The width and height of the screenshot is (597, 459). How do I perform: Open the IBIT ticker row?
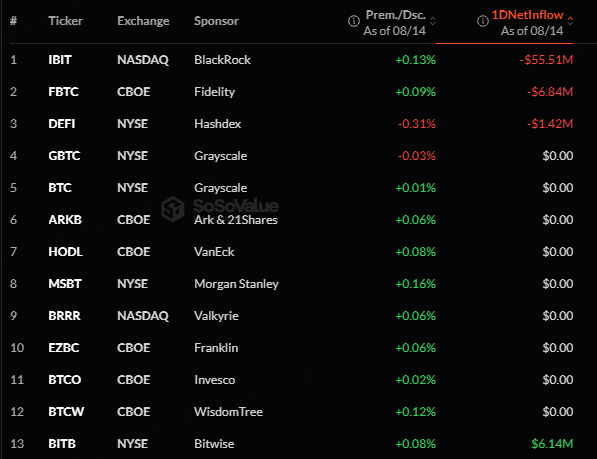[292, 60]
